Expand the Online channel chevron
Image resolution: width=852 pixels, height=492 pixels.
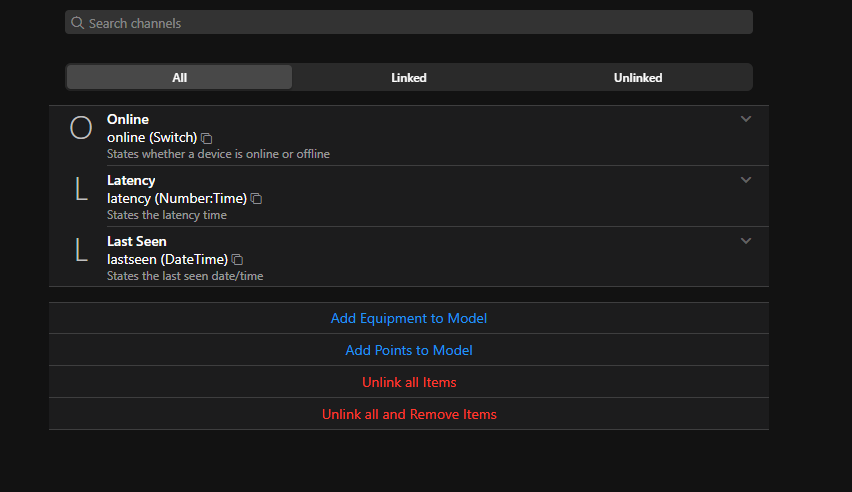746,119
